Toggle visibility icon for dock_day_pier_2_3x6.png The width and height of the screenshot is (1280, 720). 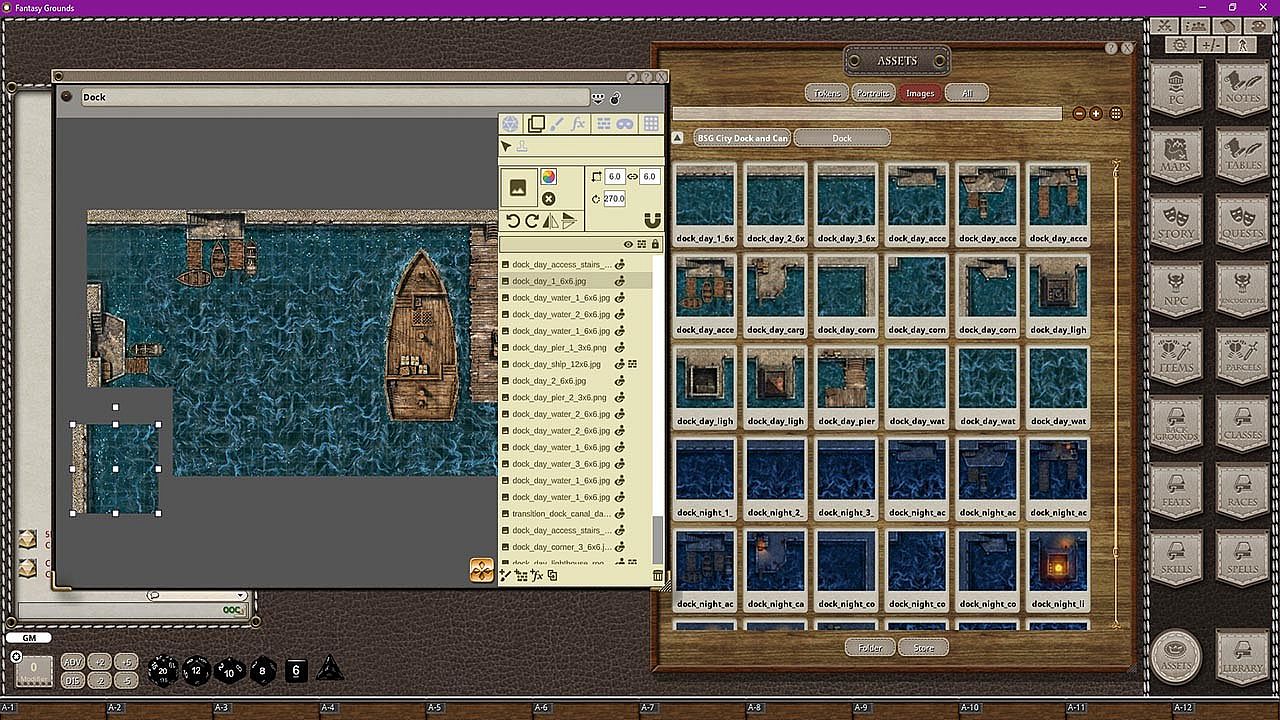coord(620,397)
